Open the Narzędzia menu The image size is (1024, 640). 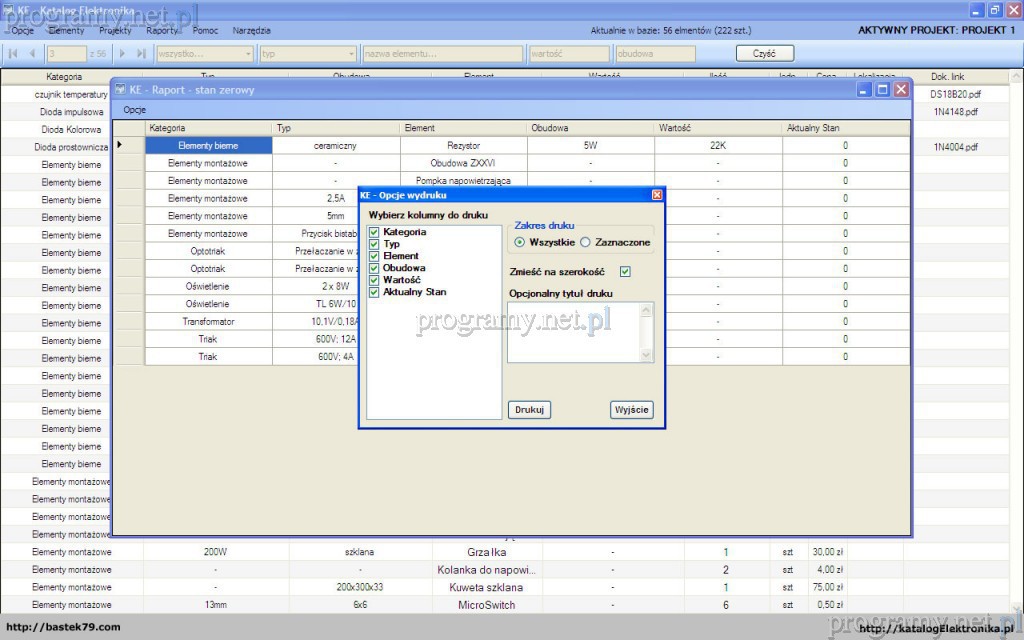[251, 31]
